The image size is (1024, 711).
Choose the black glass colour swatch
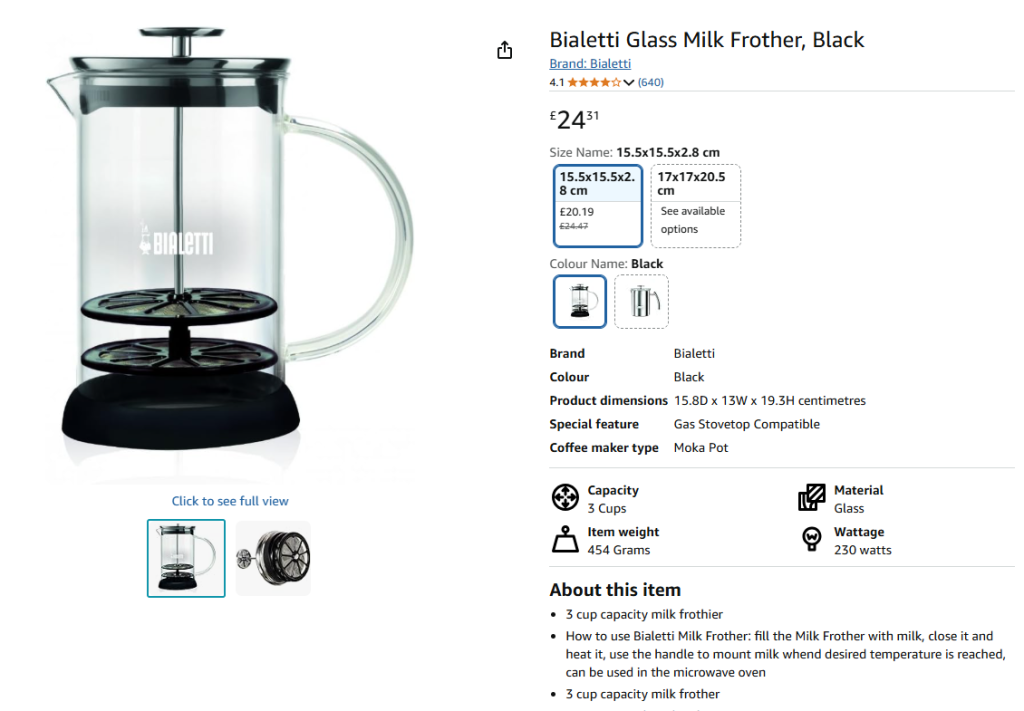(580, 301)
